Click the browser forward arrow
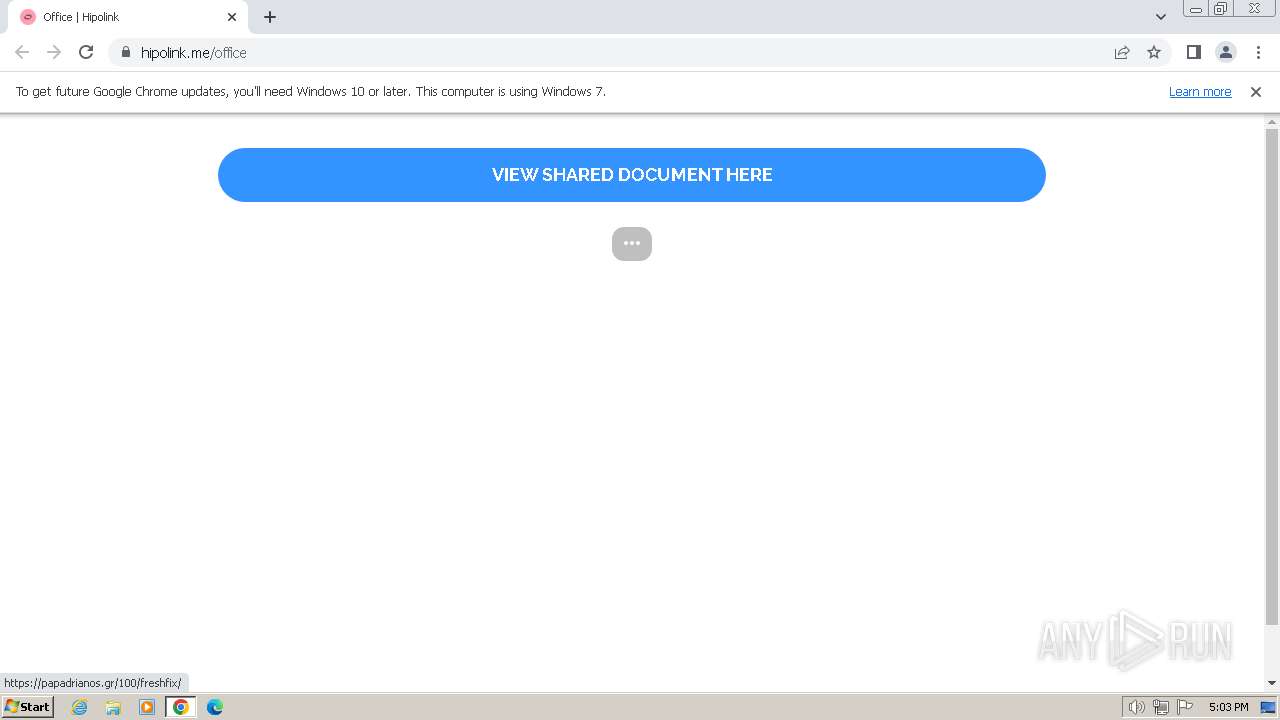This screenshot has width=1280, height=720. (54, 52)
